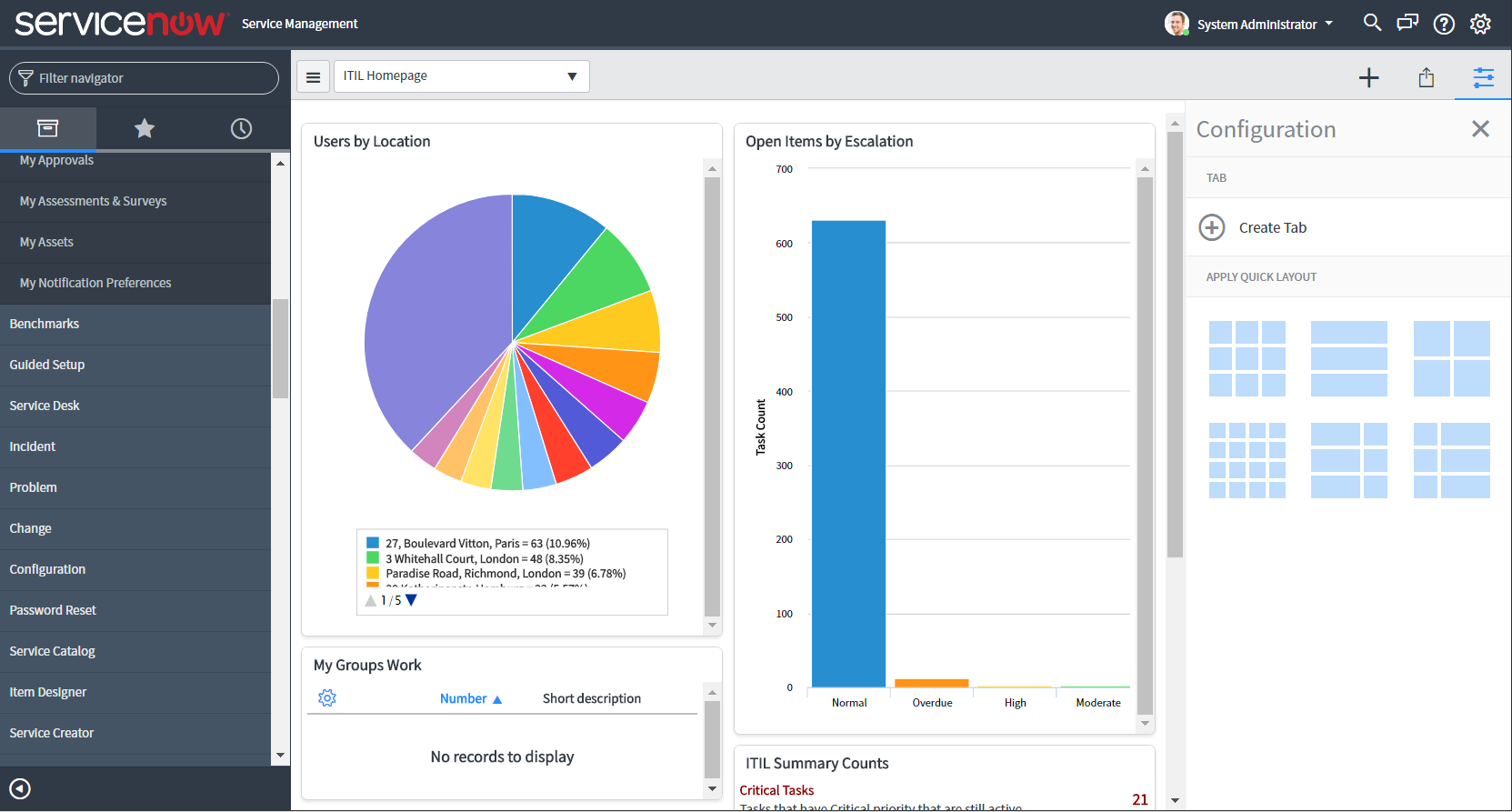Click the critical tasks count 21
This screenshot has width=1512, height=812.
(x=1140, y=799)
